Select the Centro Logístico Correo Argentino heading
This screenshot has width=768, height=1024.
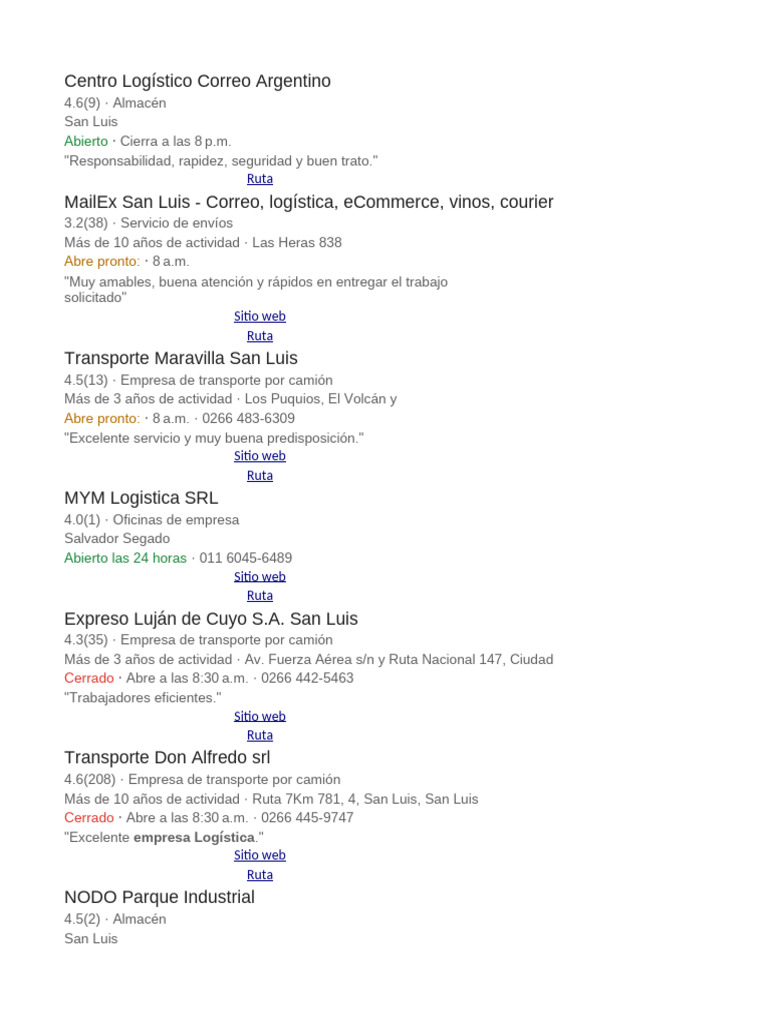click(x=197, y=81)
